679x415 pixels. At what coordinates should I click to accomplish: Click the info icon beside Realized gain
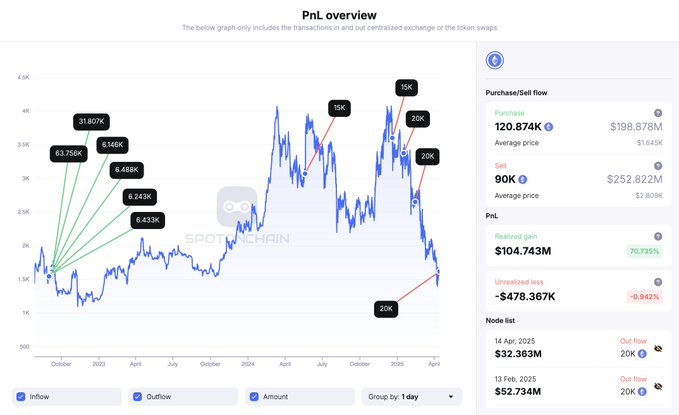658,236
